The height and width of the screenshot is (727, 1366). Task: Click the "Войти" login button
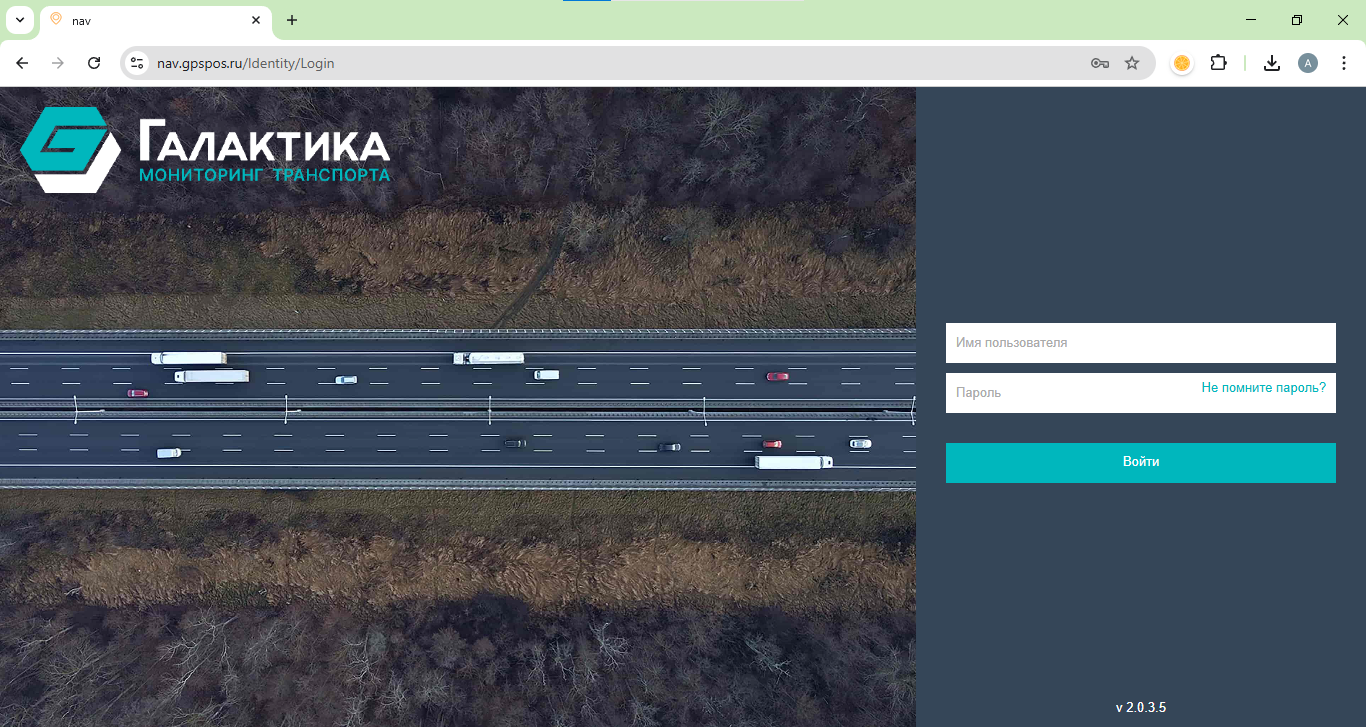pyautogui.click(x=1141, y=463)
